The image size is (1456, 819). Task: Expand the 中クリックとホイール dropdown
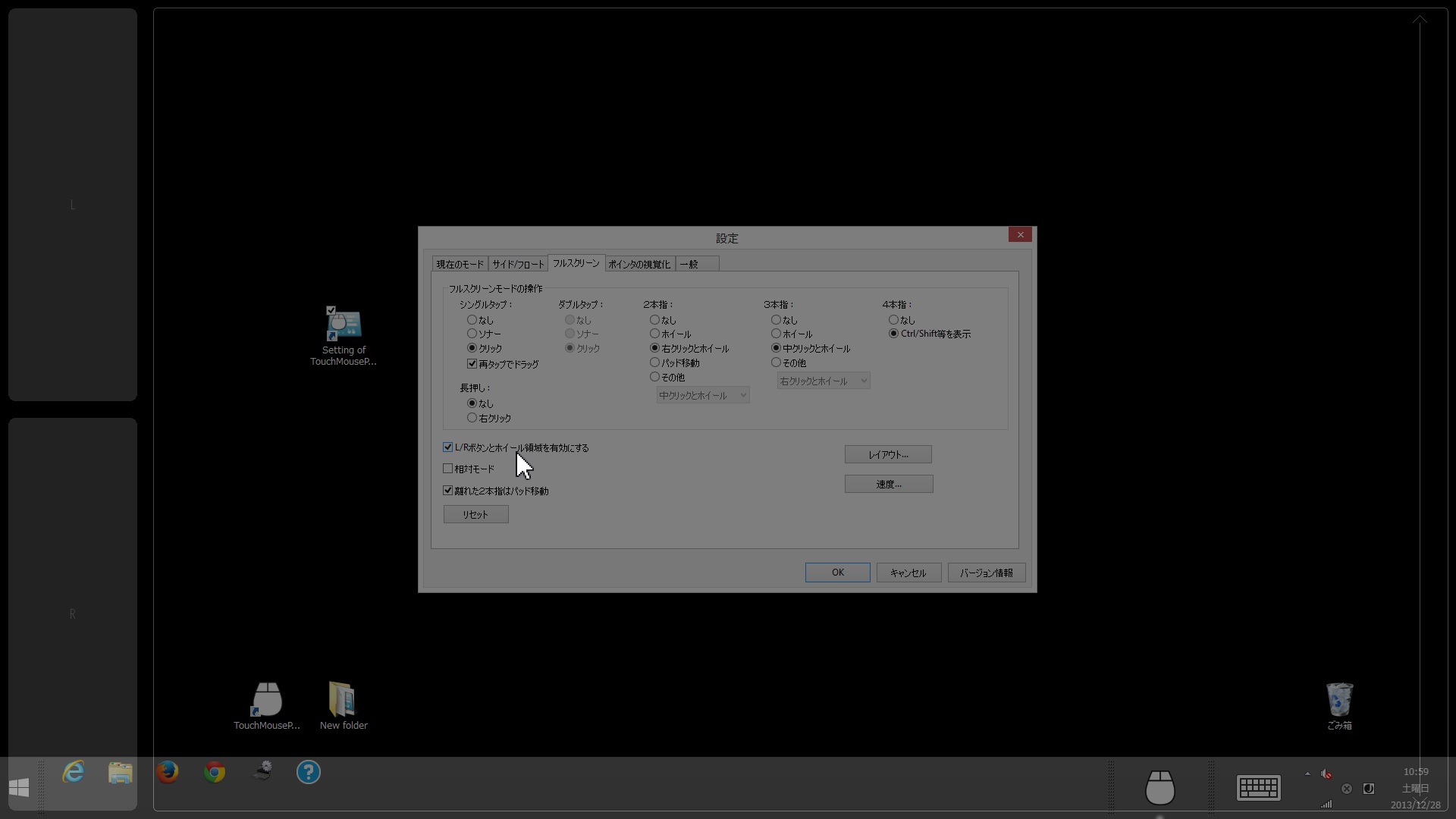(x=702, y=395)
